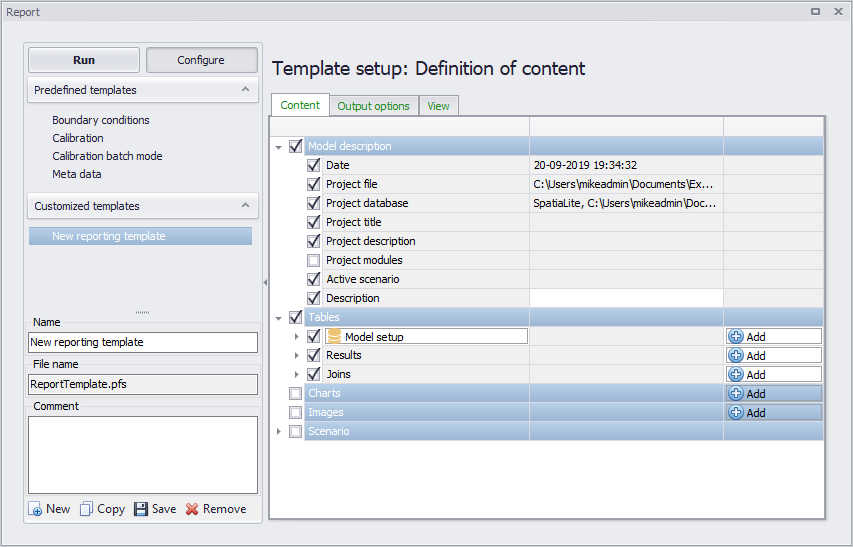Image resolution: width=853 pixels, height=547 pixels.
Task: Uncheck the Date checkbox
Action: pyautogui.click(x=313, y=165)
